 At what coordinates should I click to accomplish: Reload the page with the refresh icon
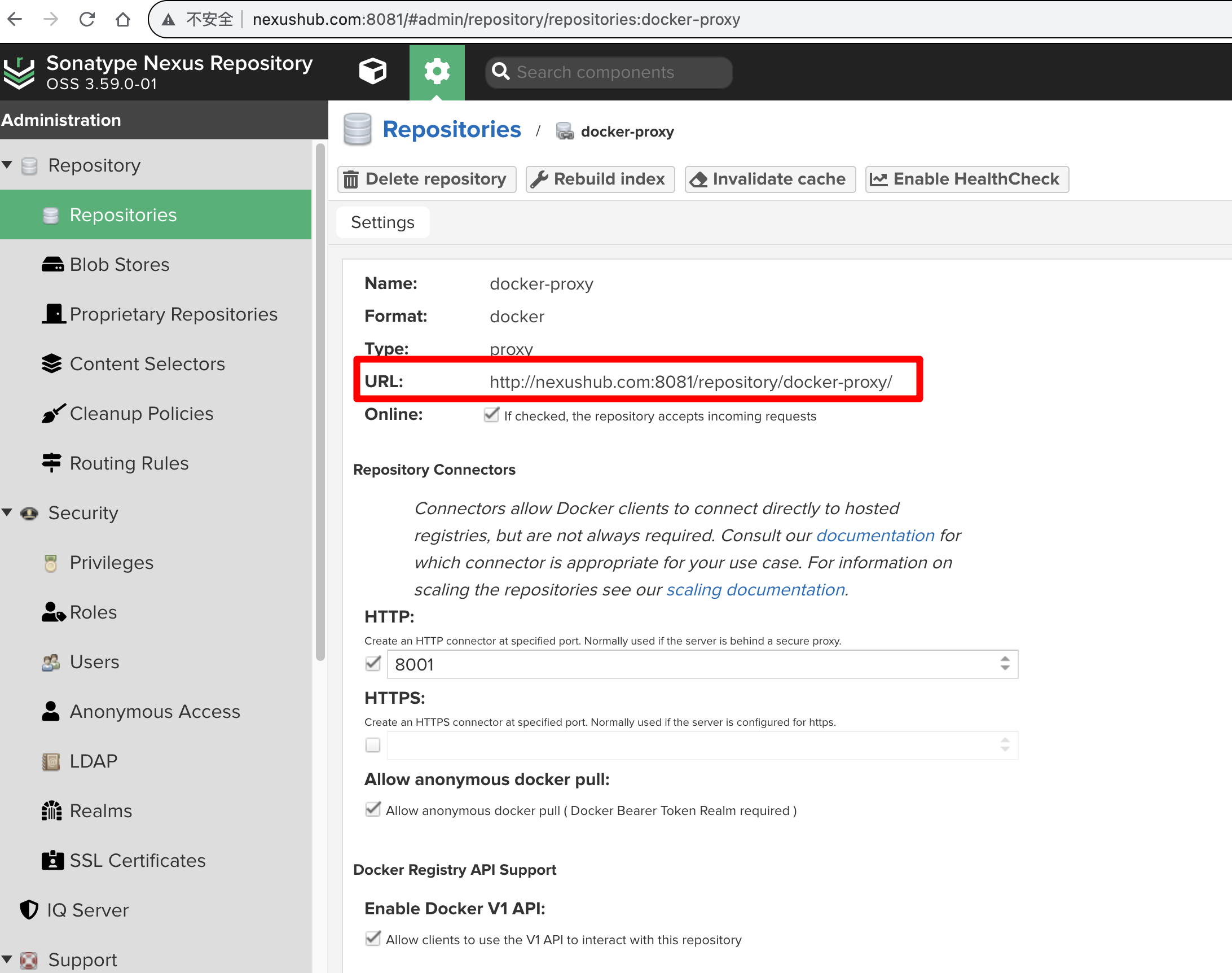(x=87, y=19)
